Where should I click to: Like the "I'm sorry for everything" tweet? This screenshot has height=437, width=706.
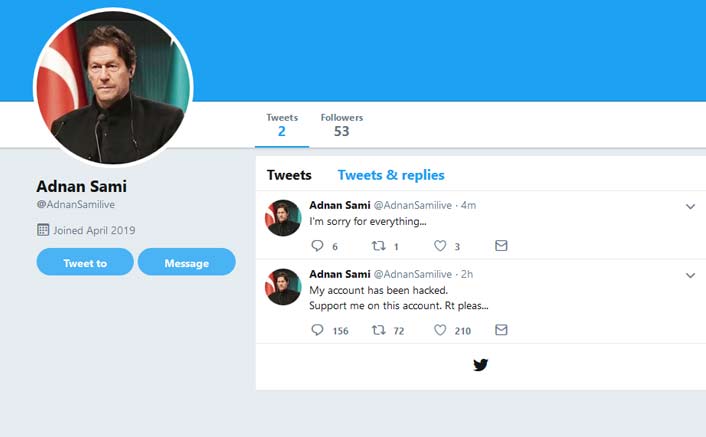[x=440, y=246]
